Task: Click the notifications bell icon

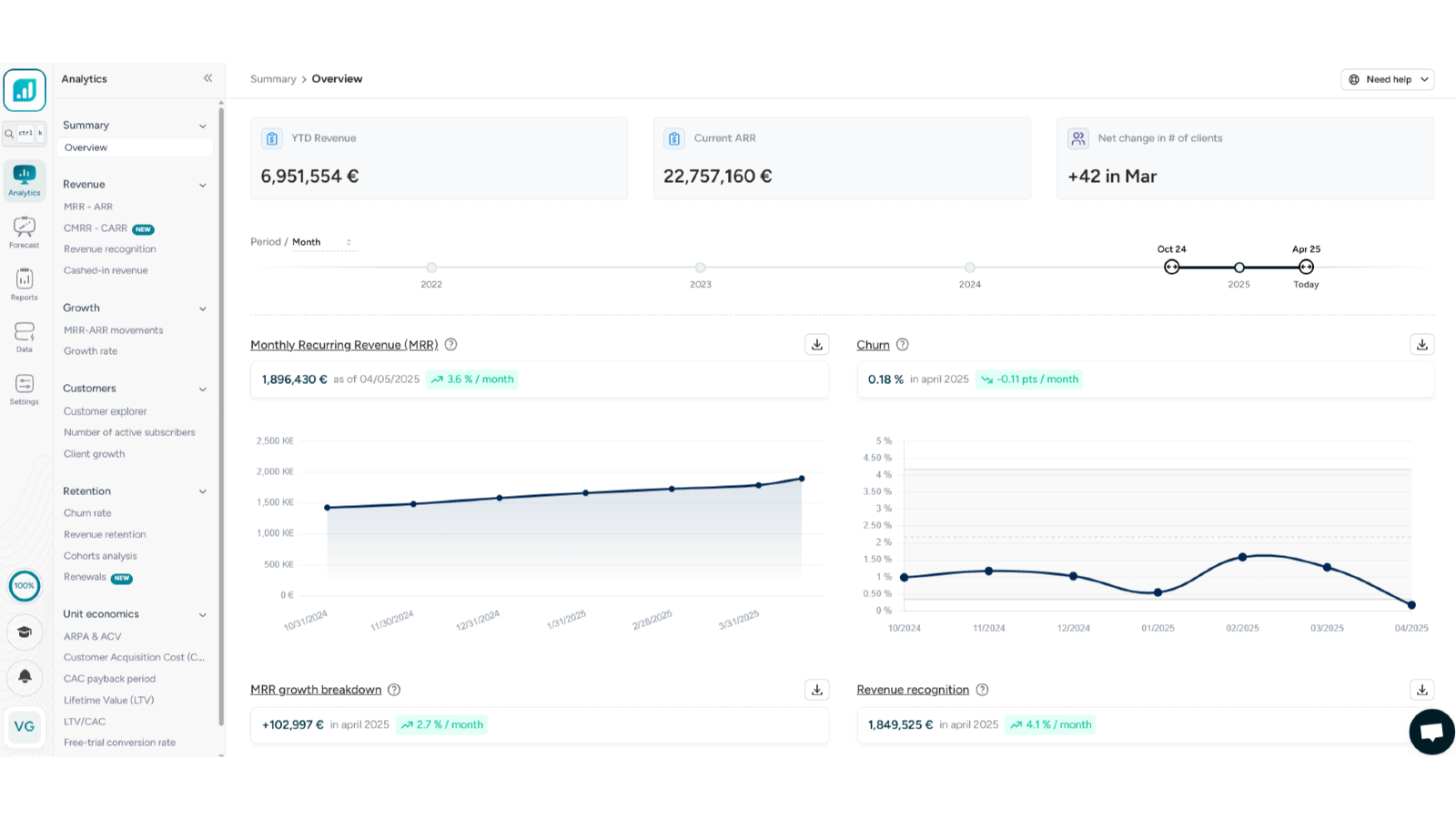Action: 25,676
